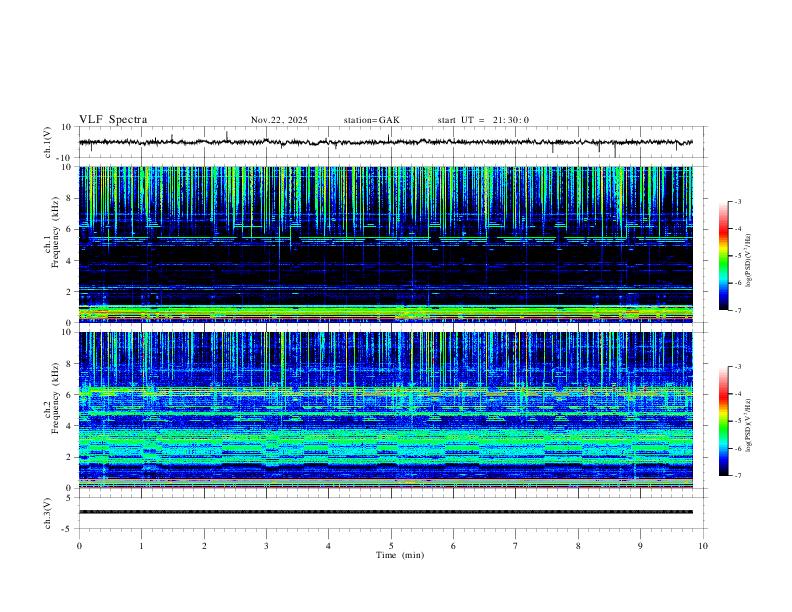The width and height of the screenshot is (792, 612).
Task: Select the ch.1 color bar "log(PSD)(V²/Hz)" label
Action: (x=749, y=260)
